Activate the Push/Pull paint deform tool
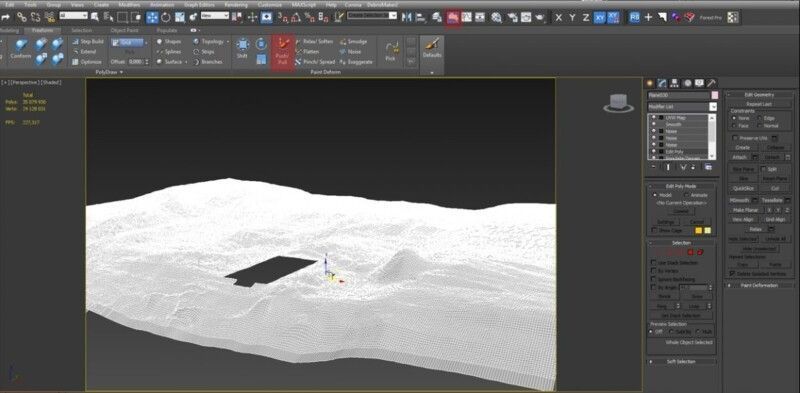 pos(282,53)
